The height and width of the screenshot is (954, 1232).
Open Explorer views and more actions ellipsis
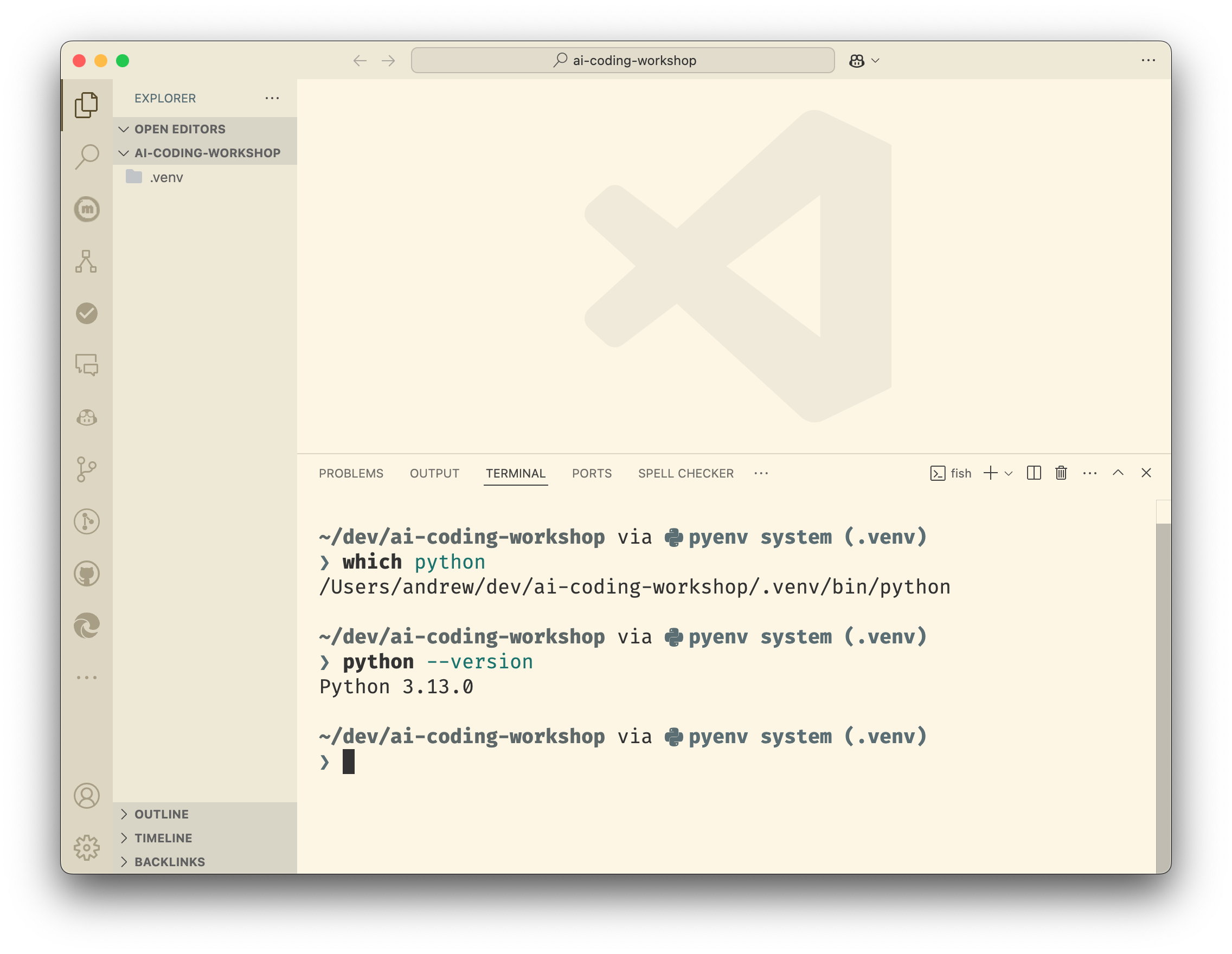tap(272, 98)
